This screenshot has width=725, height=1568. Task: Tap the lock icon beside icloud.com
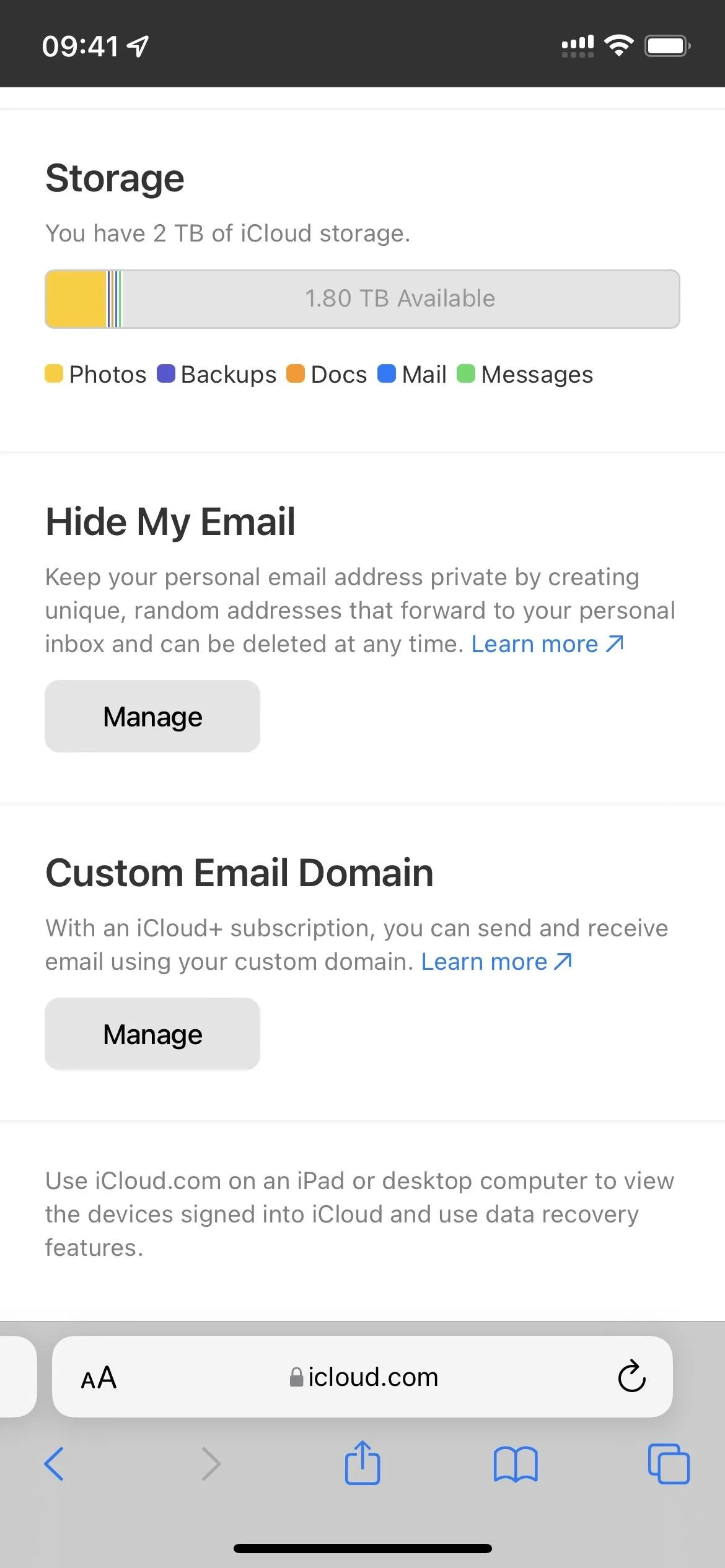tap(296, 1377)
